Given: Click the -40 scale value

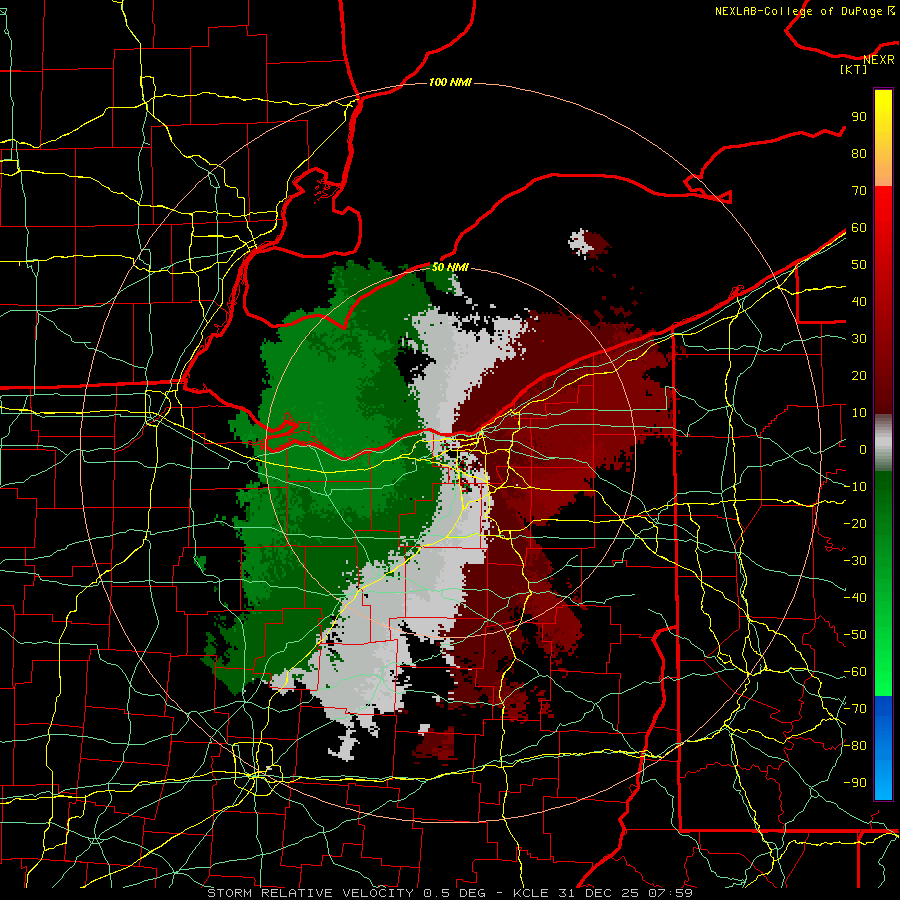Looking at the screenshot, I should (x=855, y=598).
